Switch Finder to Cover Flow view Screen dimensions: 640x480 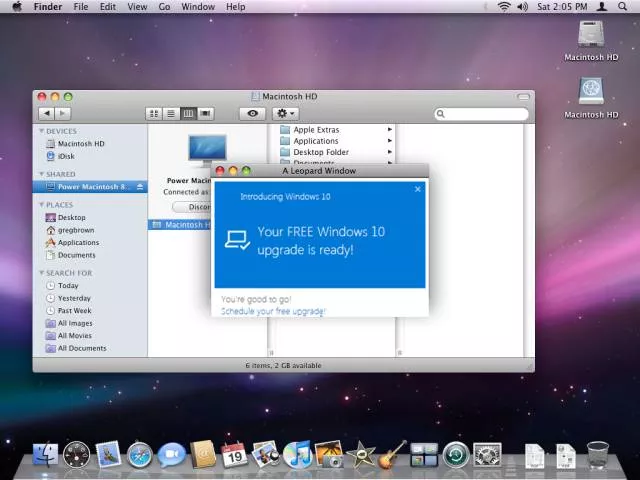click(206, 114)
